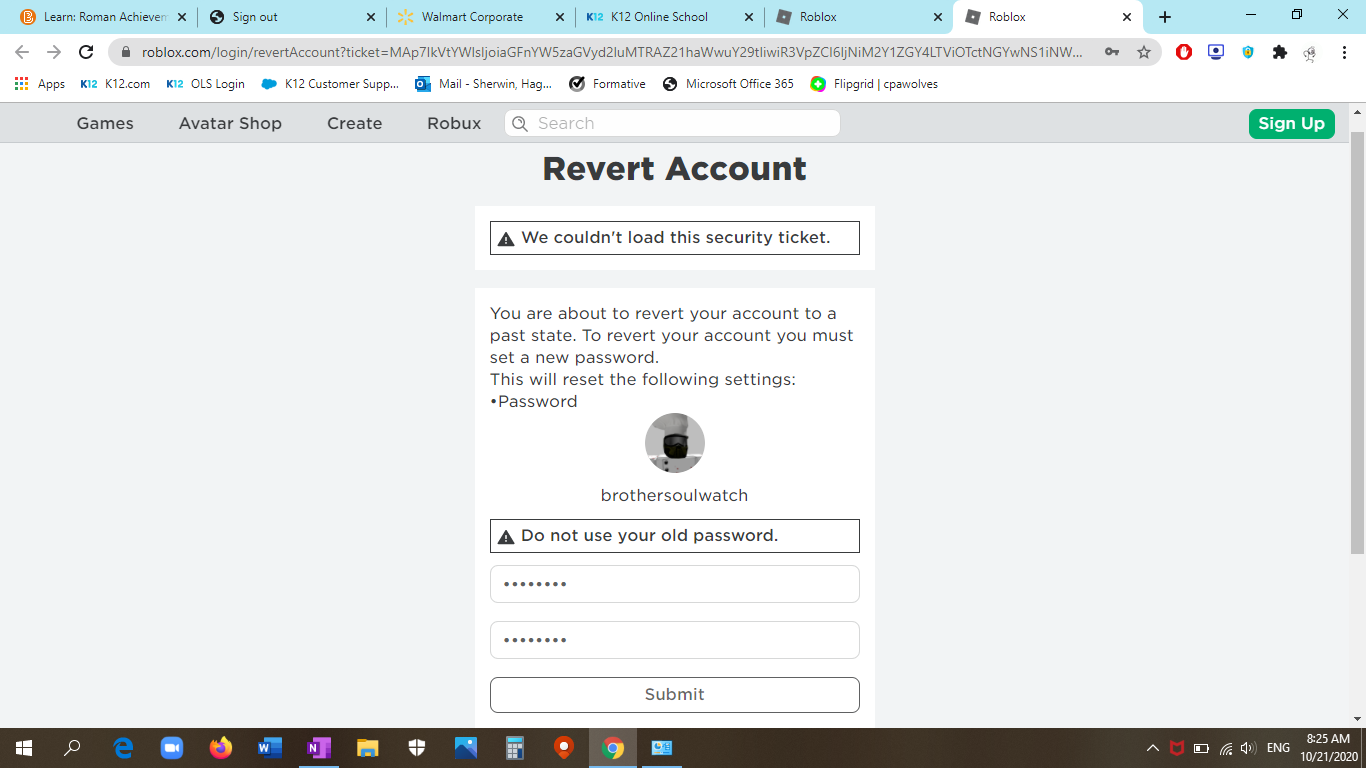Launch Microsoft Edge from the taskbar

tap(123, 748)
